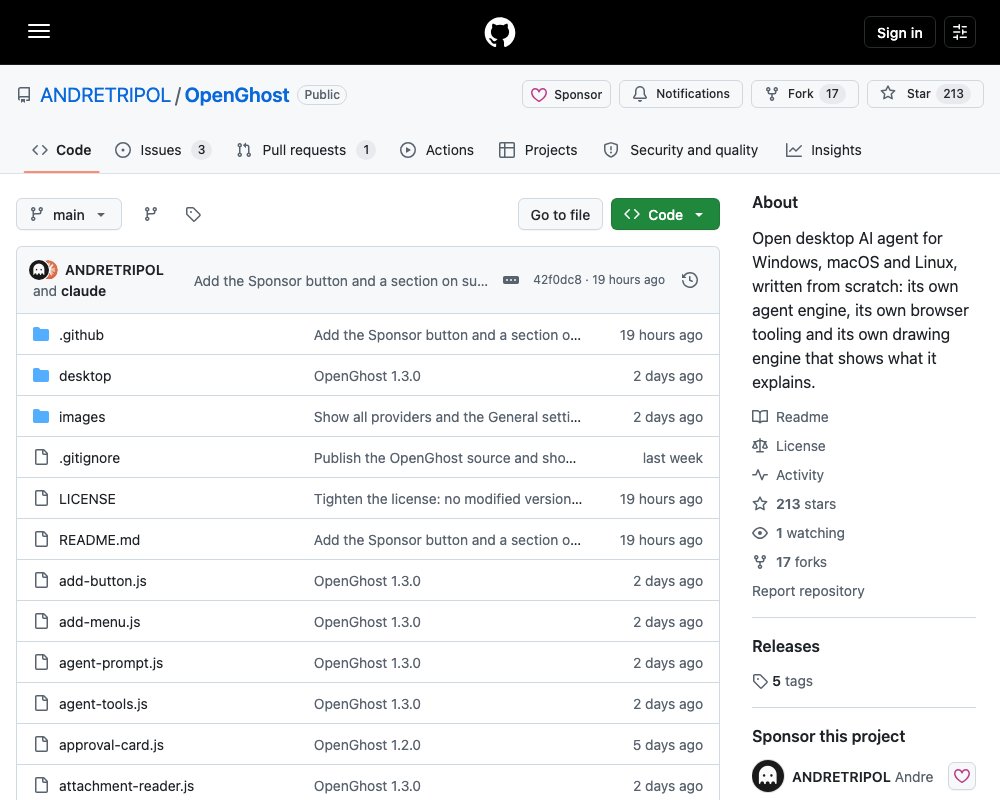Expand the green Code dropdown
This screenshot has width=1000, height=800.
pos(665,214)
